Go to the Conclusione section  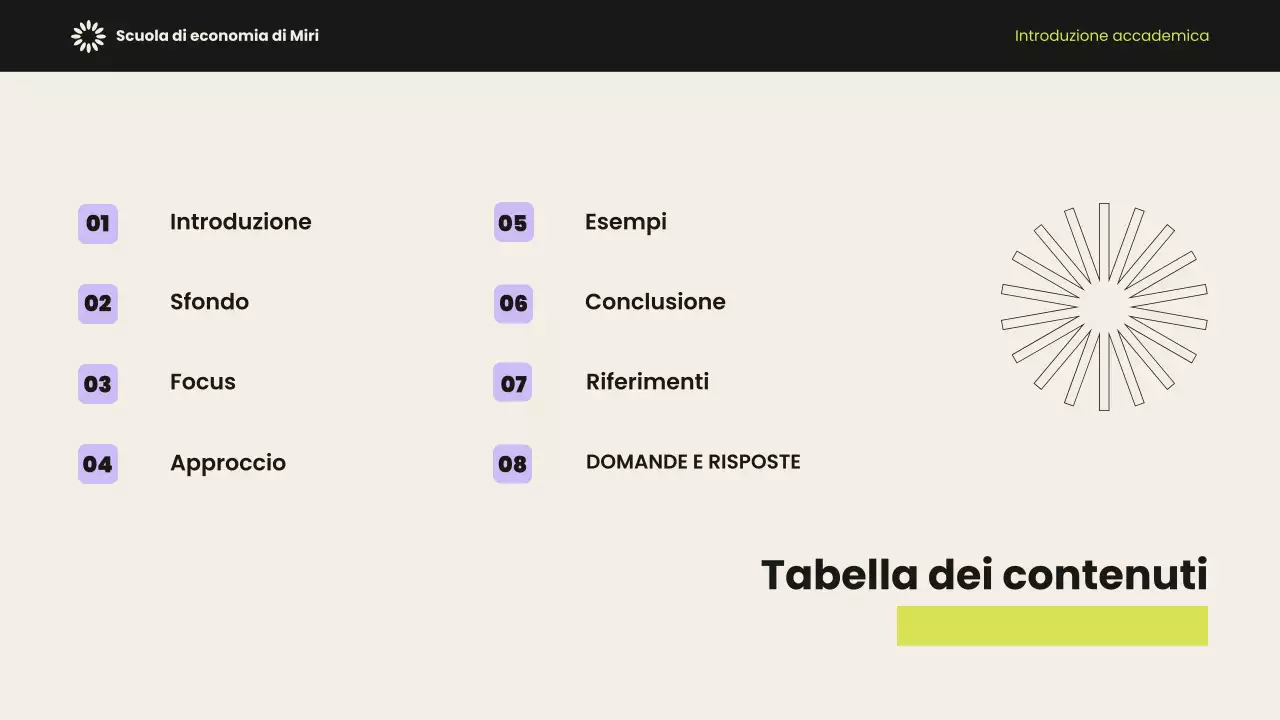click(655, 302)
